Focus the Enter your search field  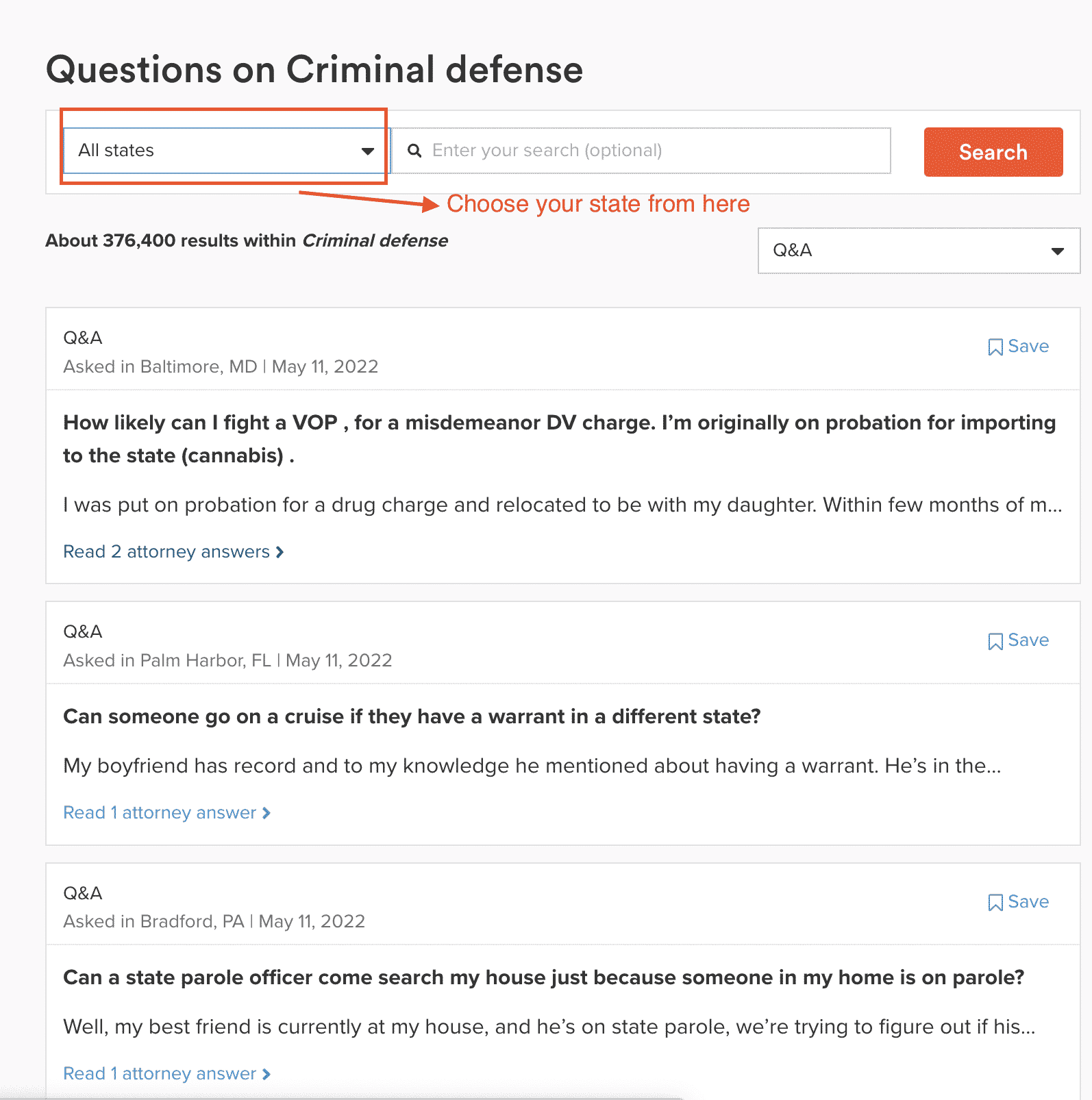[641, 151]
